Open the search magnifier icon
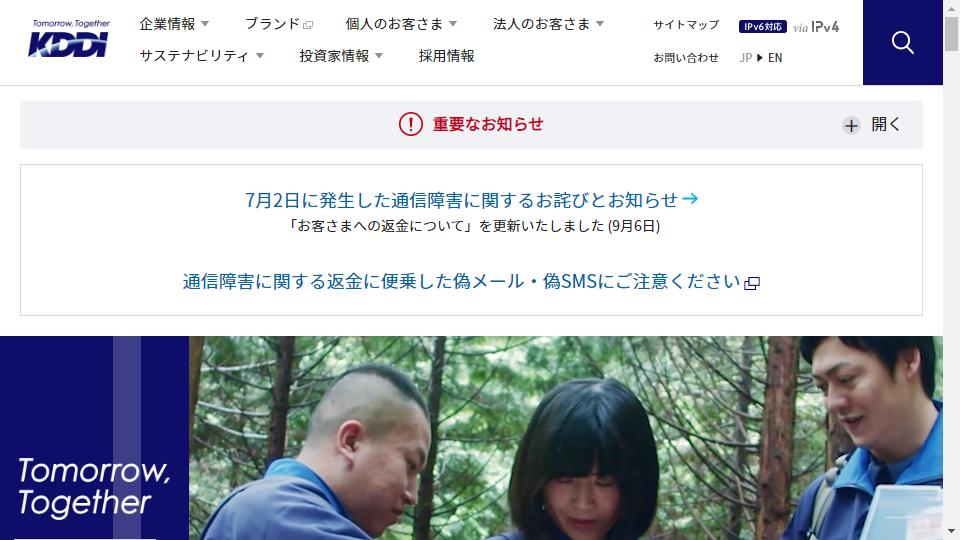960x540 pixels. pos(902,42)
